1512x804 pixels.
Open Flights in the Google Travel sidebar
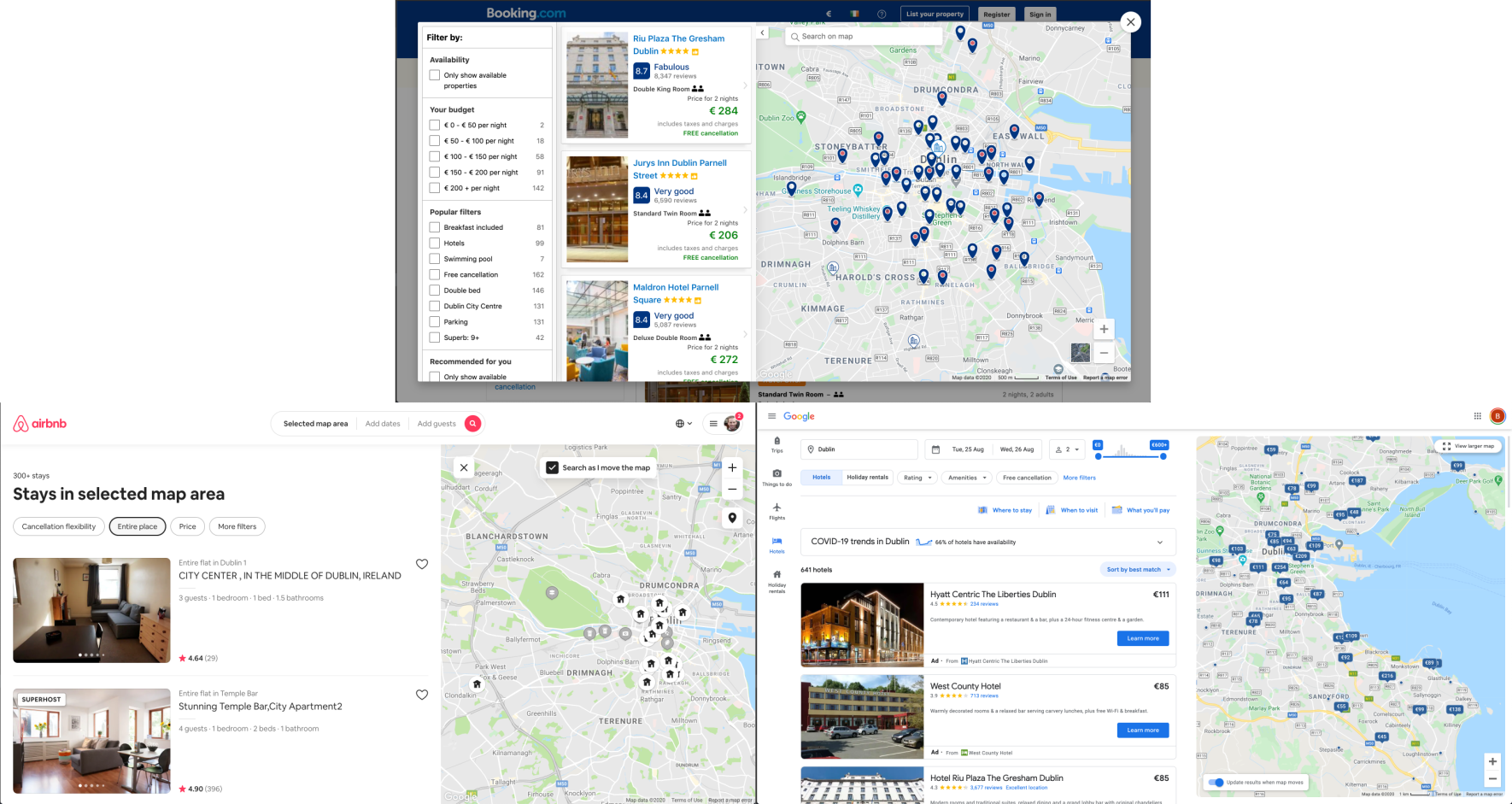(x=777, y=510)
